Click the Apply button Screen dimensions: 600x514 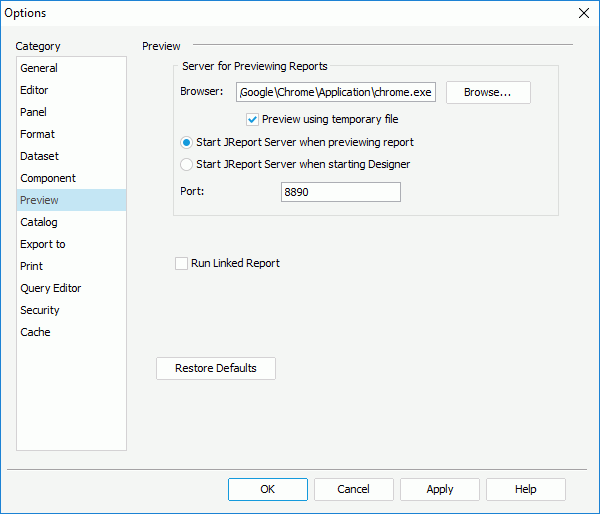pyautogui.click(x=440, y=489)
